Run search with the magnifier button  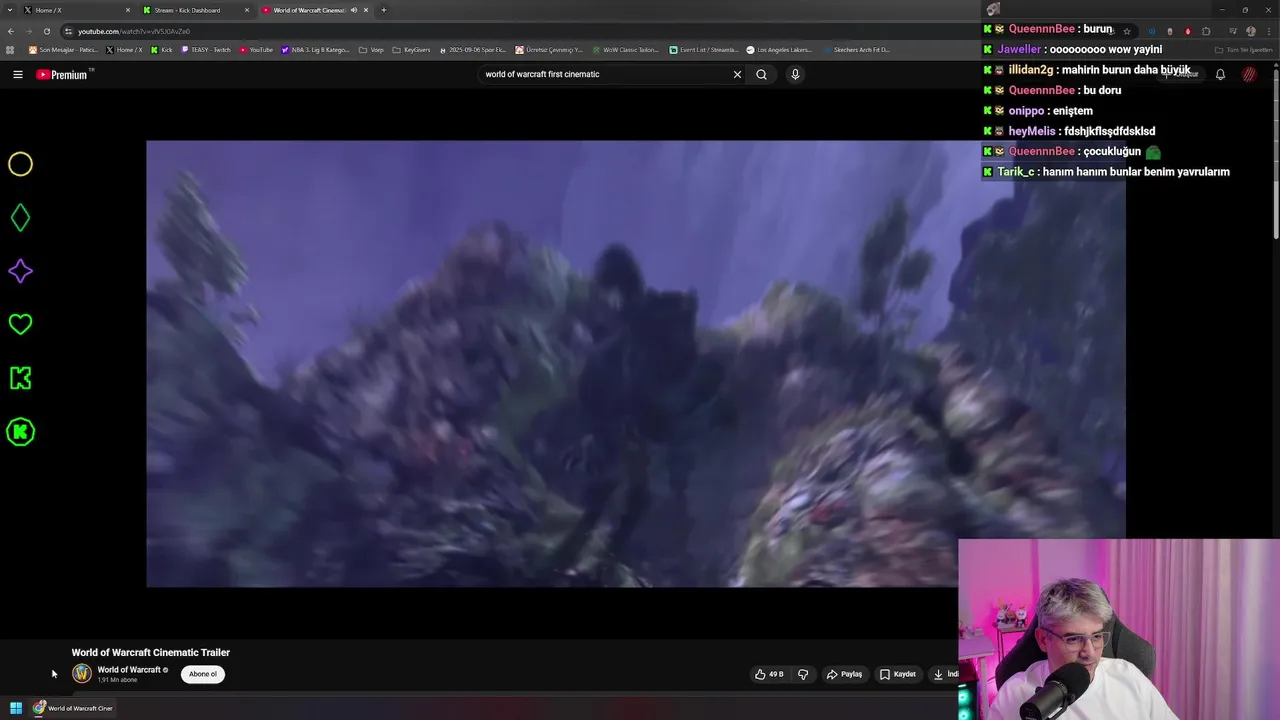click(x=761, y=74)
